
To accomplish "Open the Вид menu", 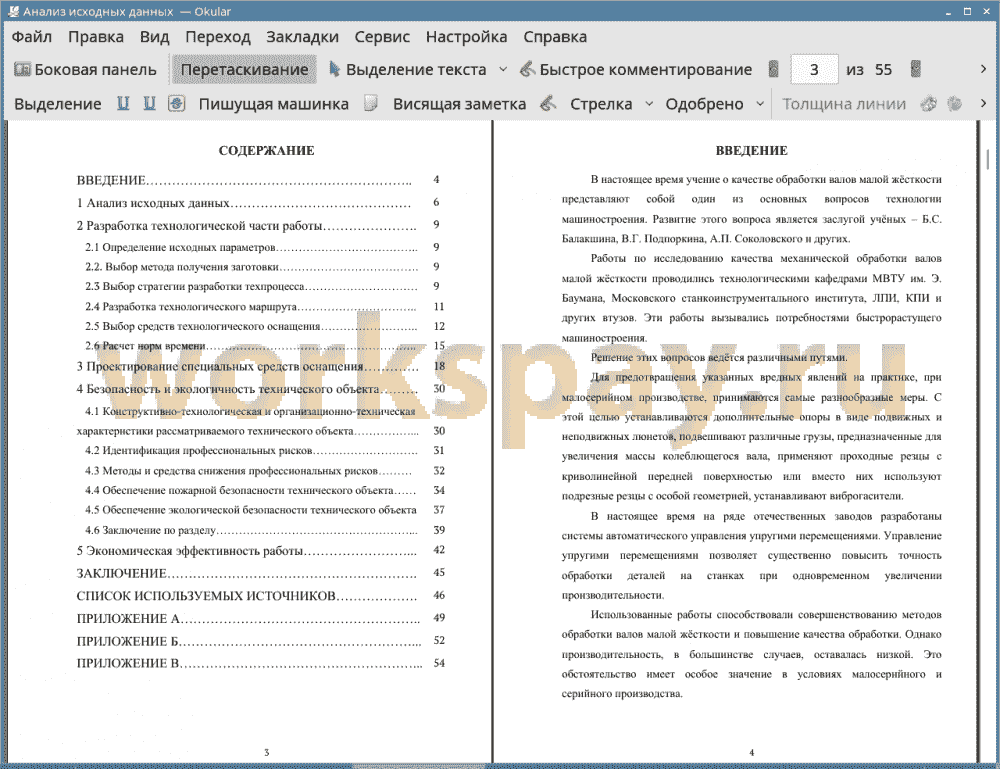I will [154, 37].
